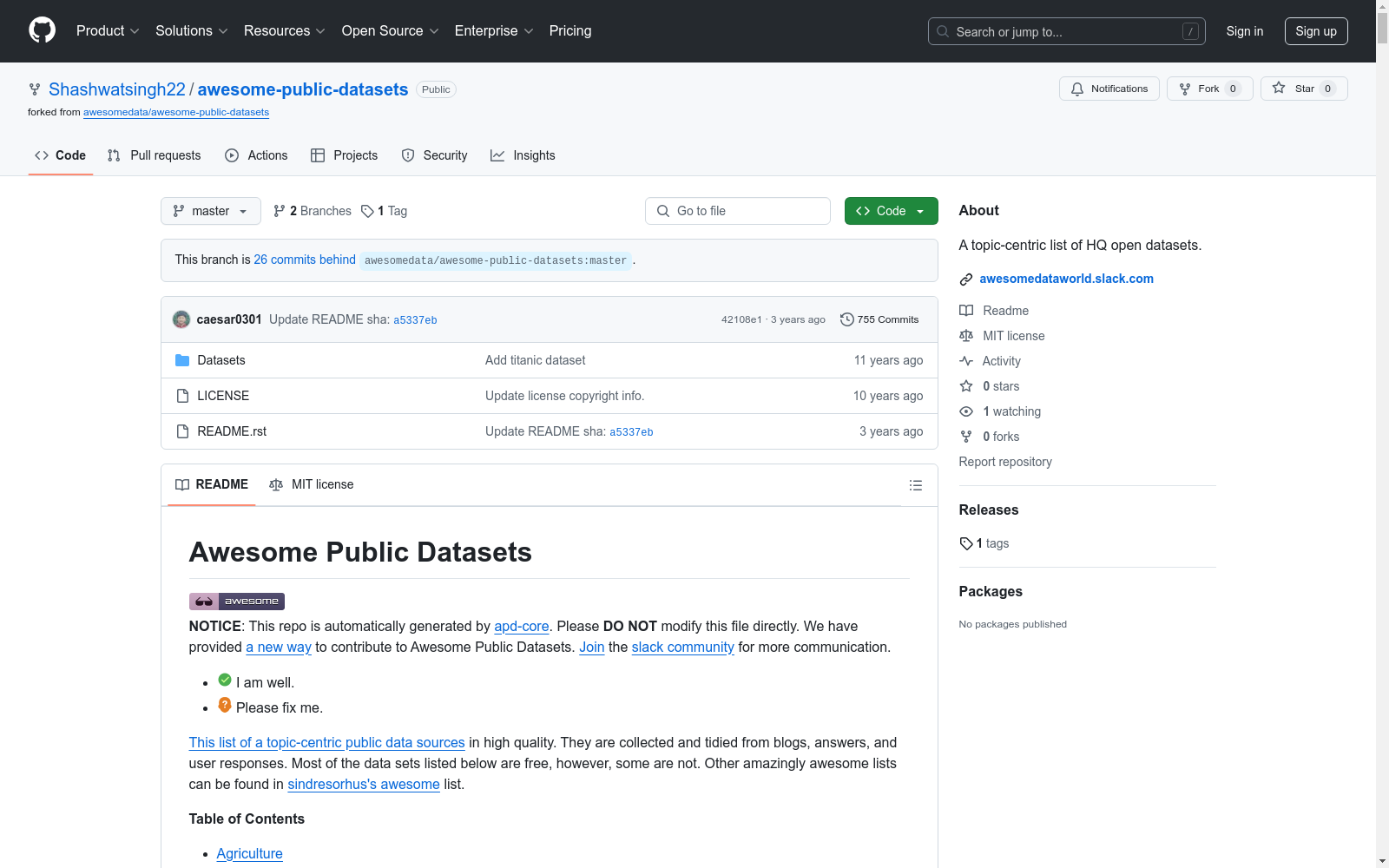The image size is (1389, 868).
Task: Open the green Code dropdown button
Action: pos(892,211)
